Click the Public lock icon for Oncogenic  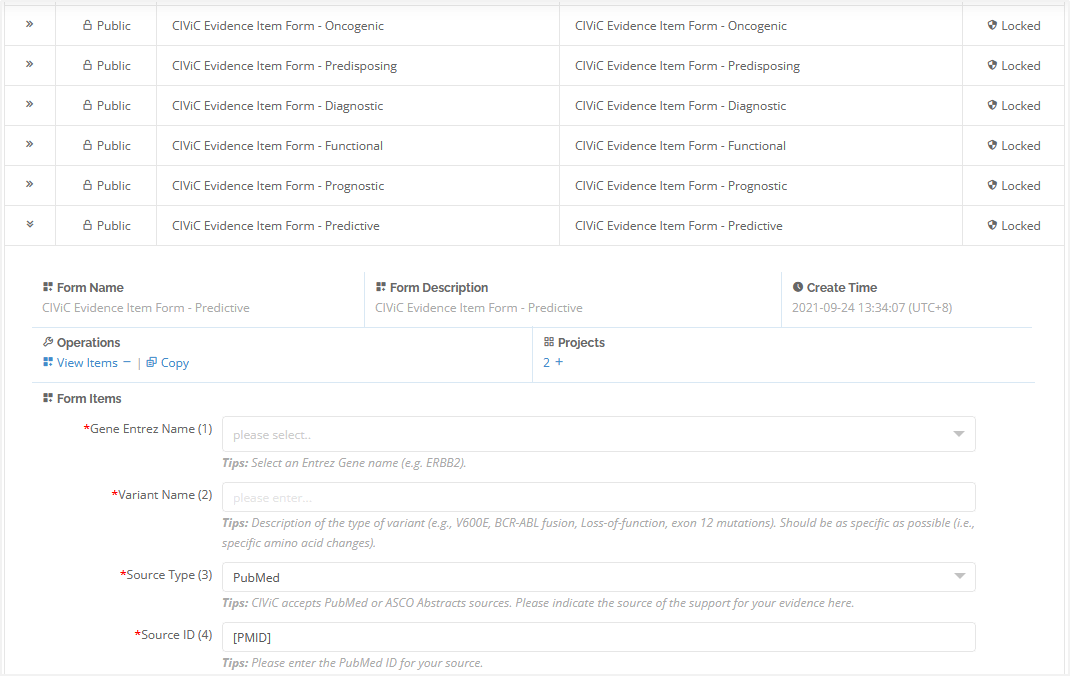click(x=87, y=25)
